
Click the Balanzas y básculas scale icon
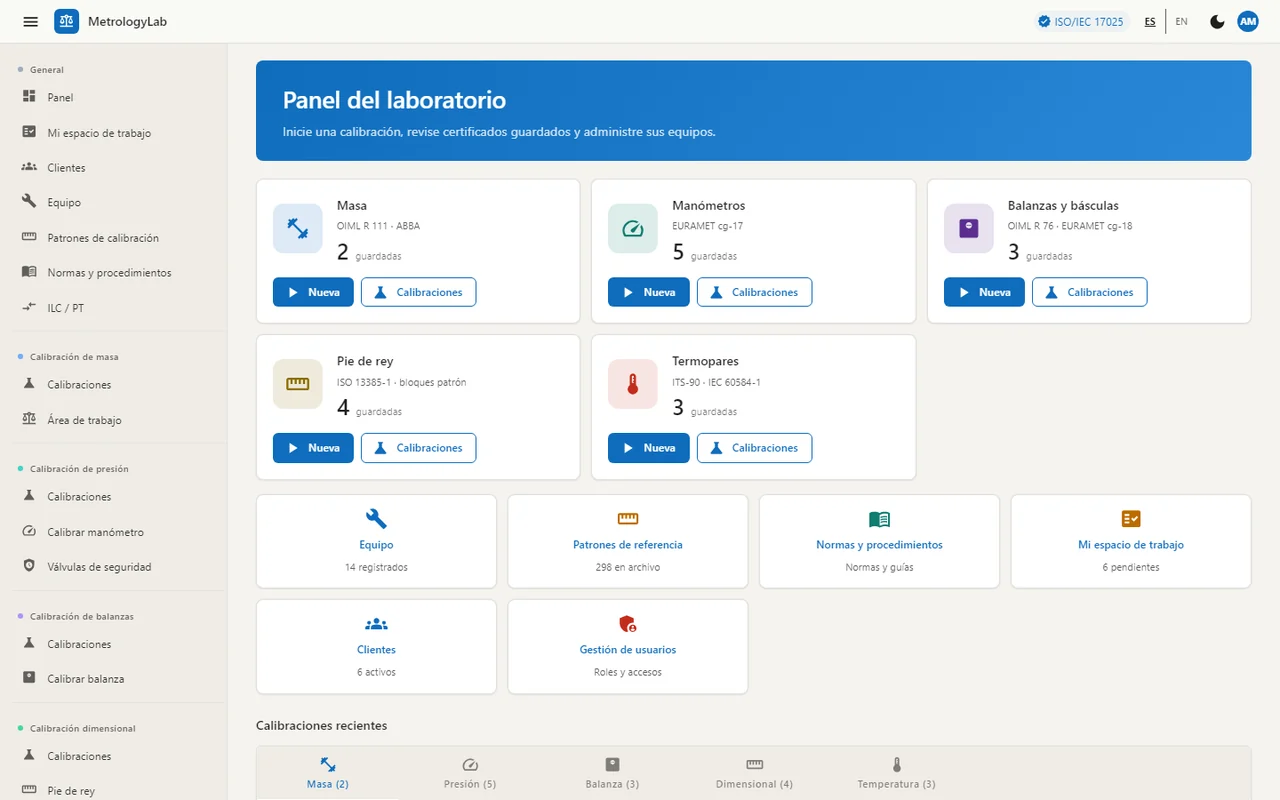pyautogui.click(x=968, y=229)
